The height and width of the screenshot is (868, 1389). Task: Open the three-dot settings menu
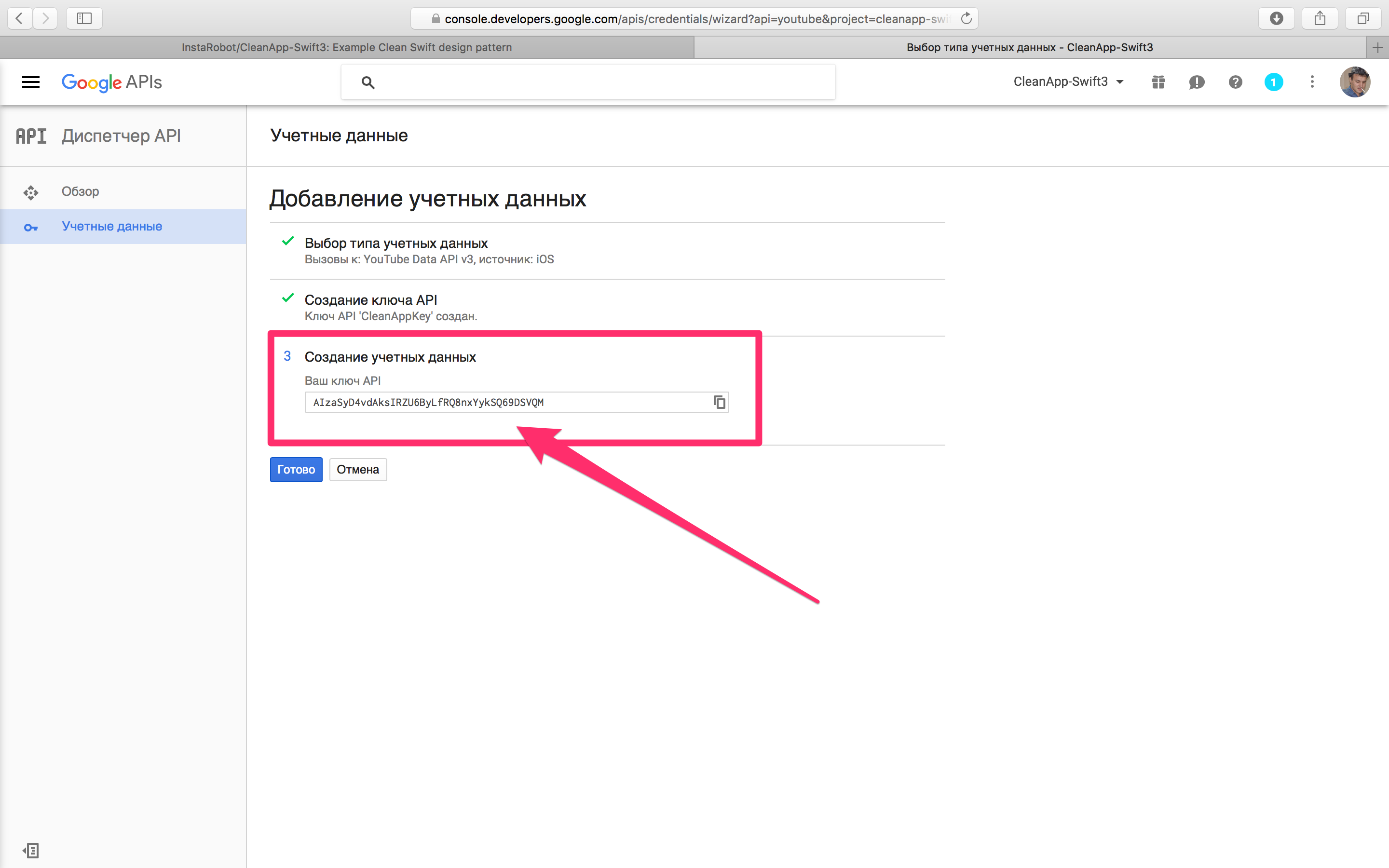(x=1312, y=82)
